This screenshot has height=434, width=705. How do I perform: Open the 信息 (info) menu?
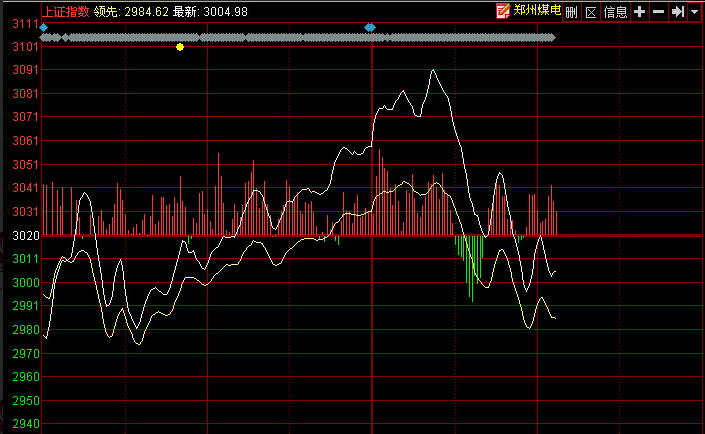(x=615, y=12)
